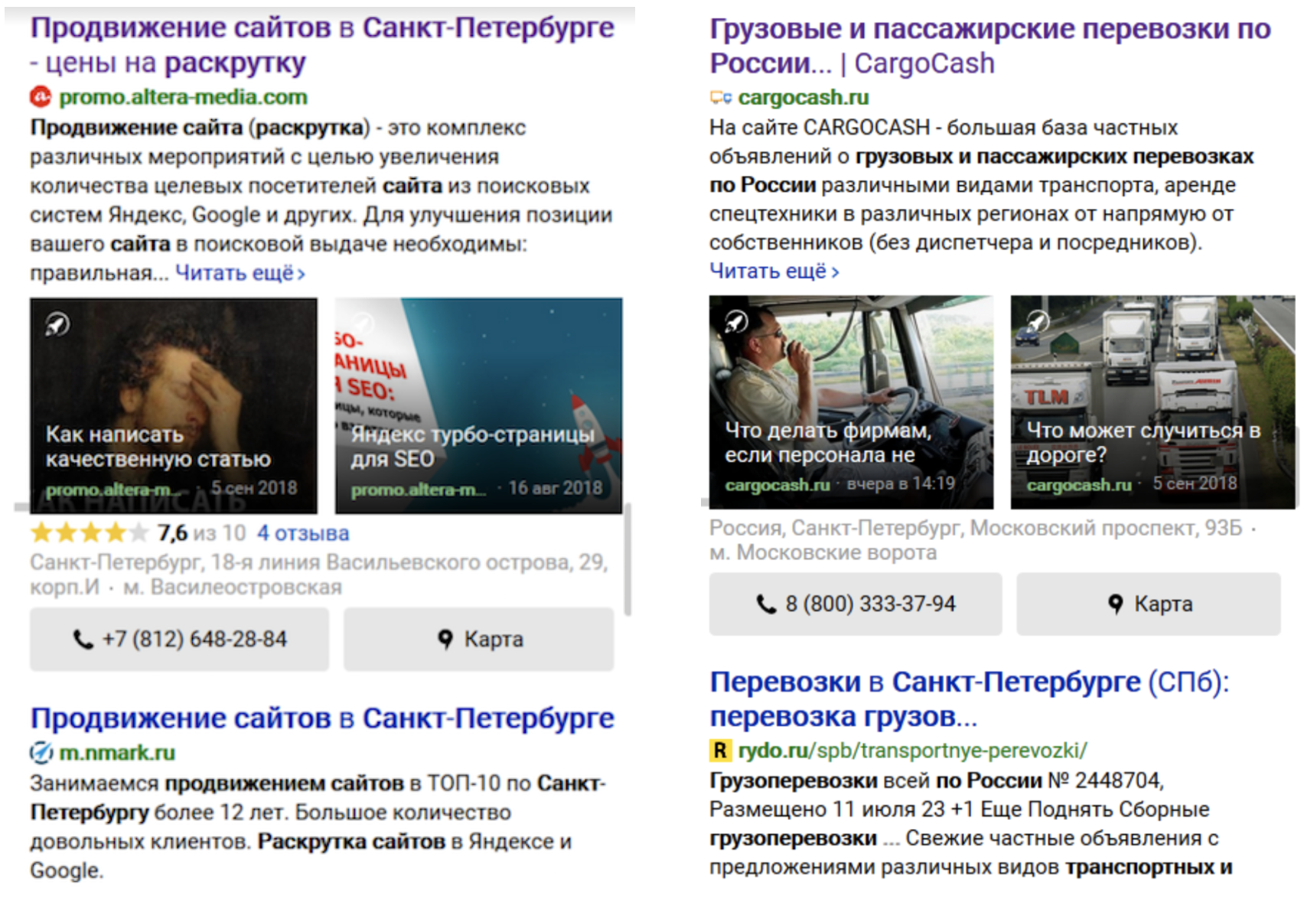
Task: Click turbo rocket icon on 'Что может случиться' card
Action: (1038, 321)
